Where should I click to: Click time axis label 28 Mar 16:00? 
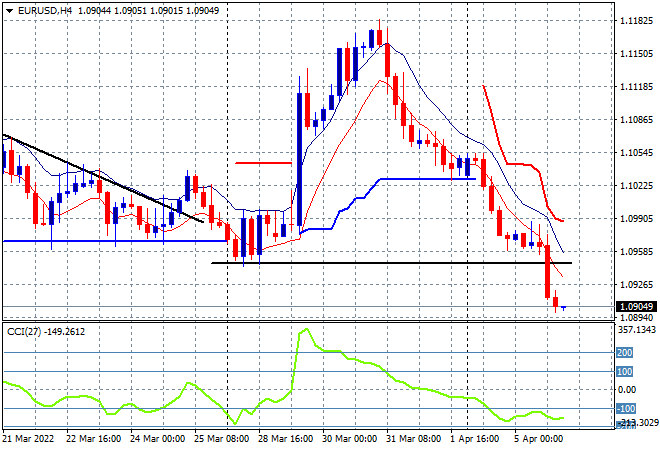tap(285, 439)
